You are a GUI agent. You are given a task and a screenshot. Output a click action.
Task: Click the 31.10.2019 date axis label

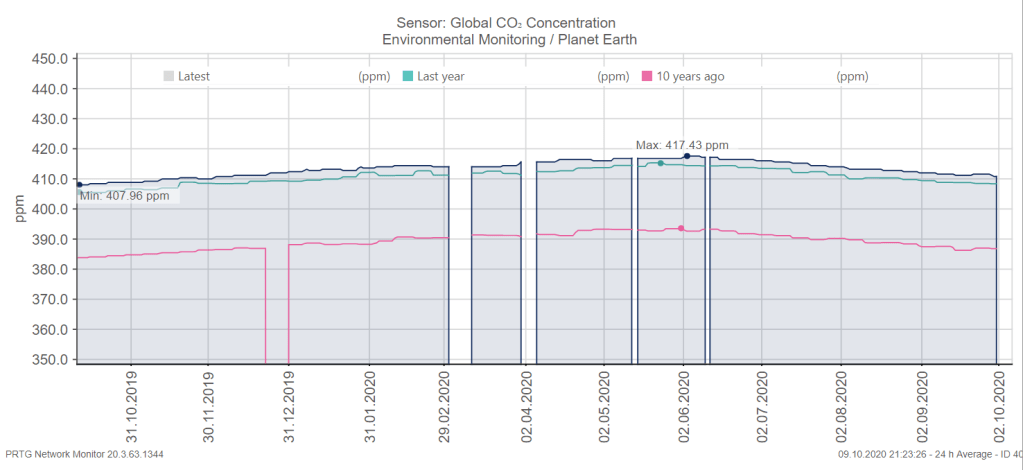pos(130,409)
